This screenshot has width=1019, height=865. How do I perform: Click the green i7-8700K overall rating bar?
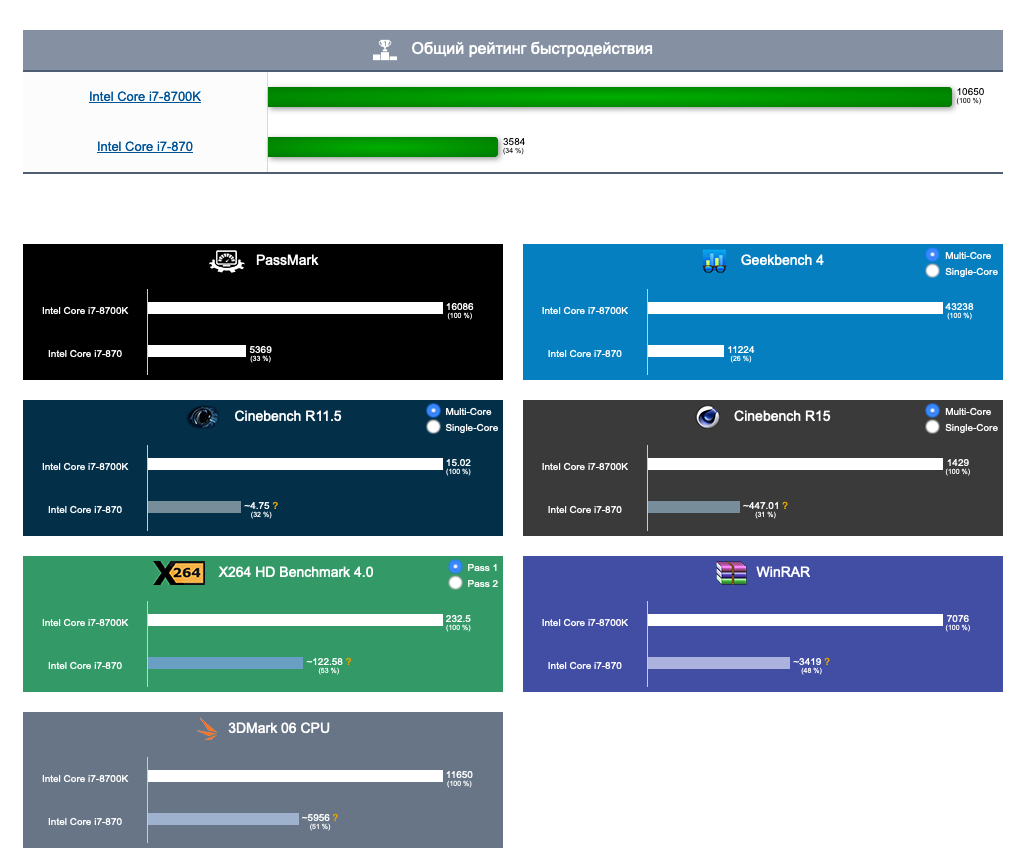[609, 97]
